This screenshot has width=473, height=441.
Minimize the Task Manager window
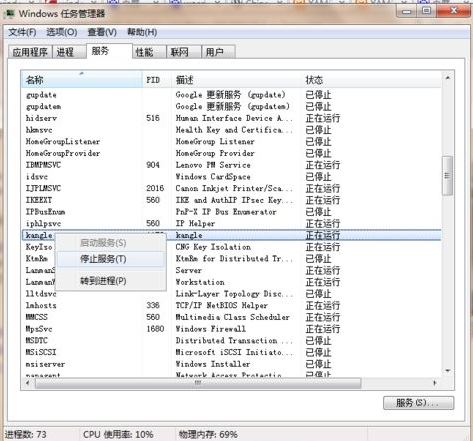[407, 11]
